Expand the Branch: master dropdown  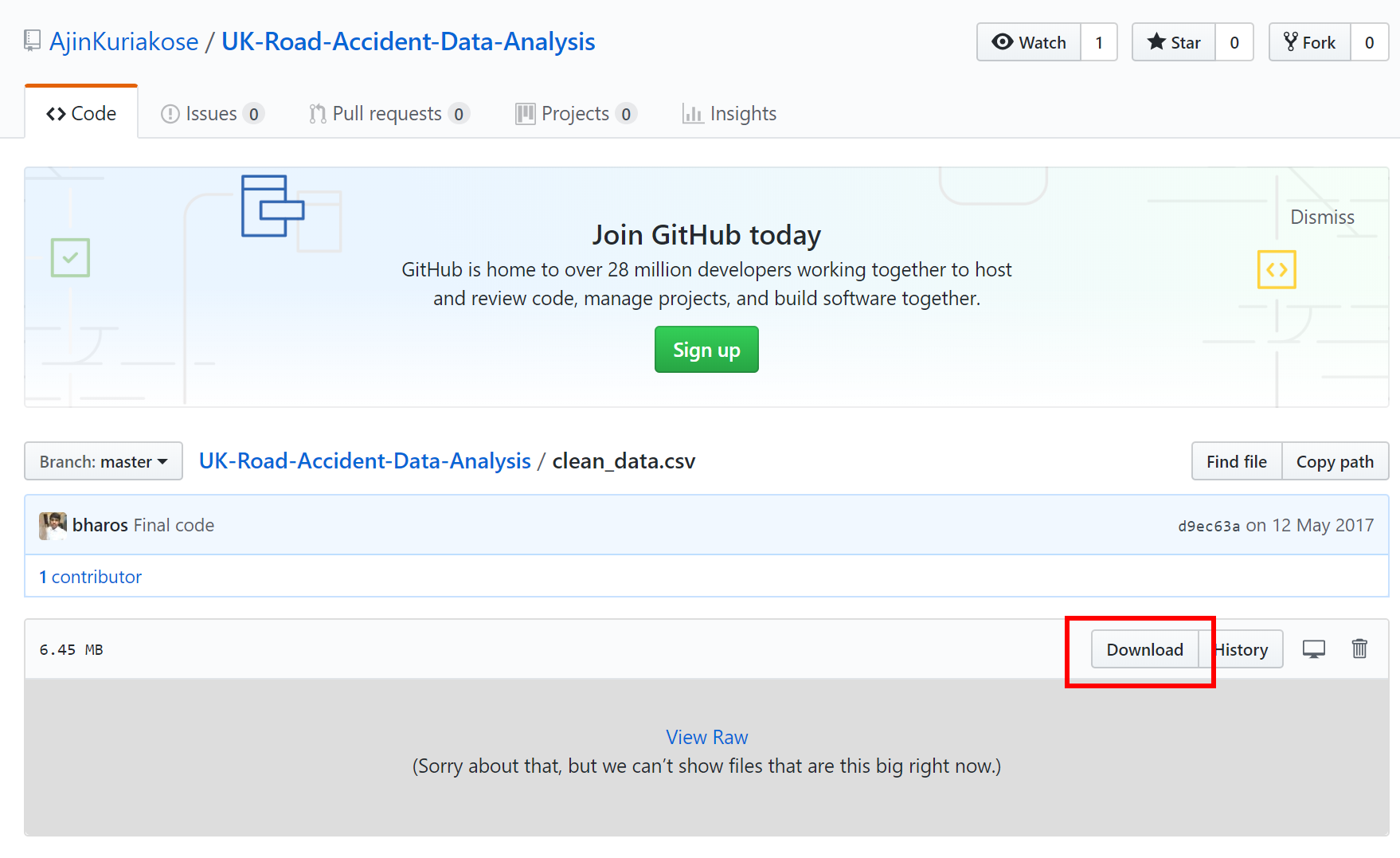[x=104, y=461]
